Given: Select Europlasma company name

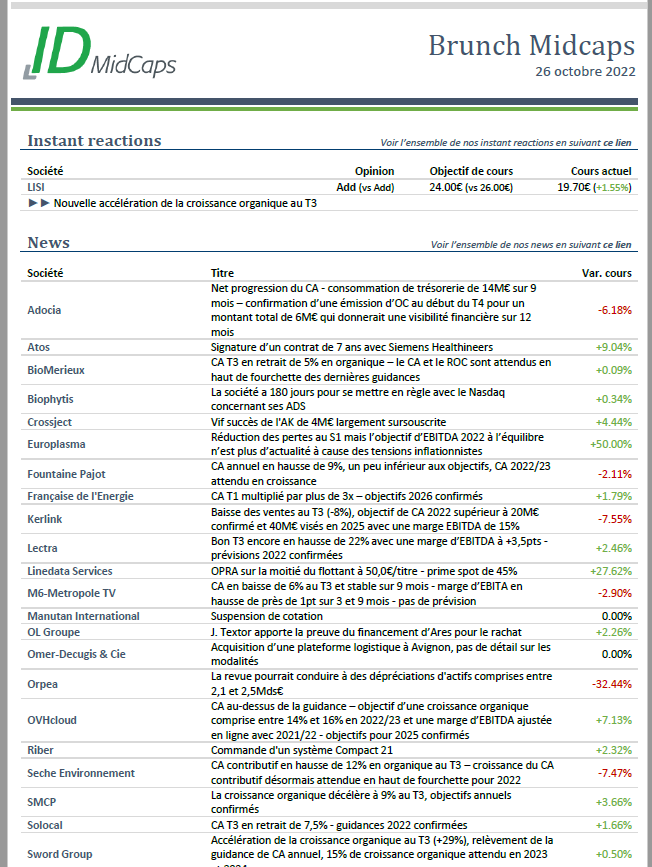Looking at the screenshot, I should (56, 445).
